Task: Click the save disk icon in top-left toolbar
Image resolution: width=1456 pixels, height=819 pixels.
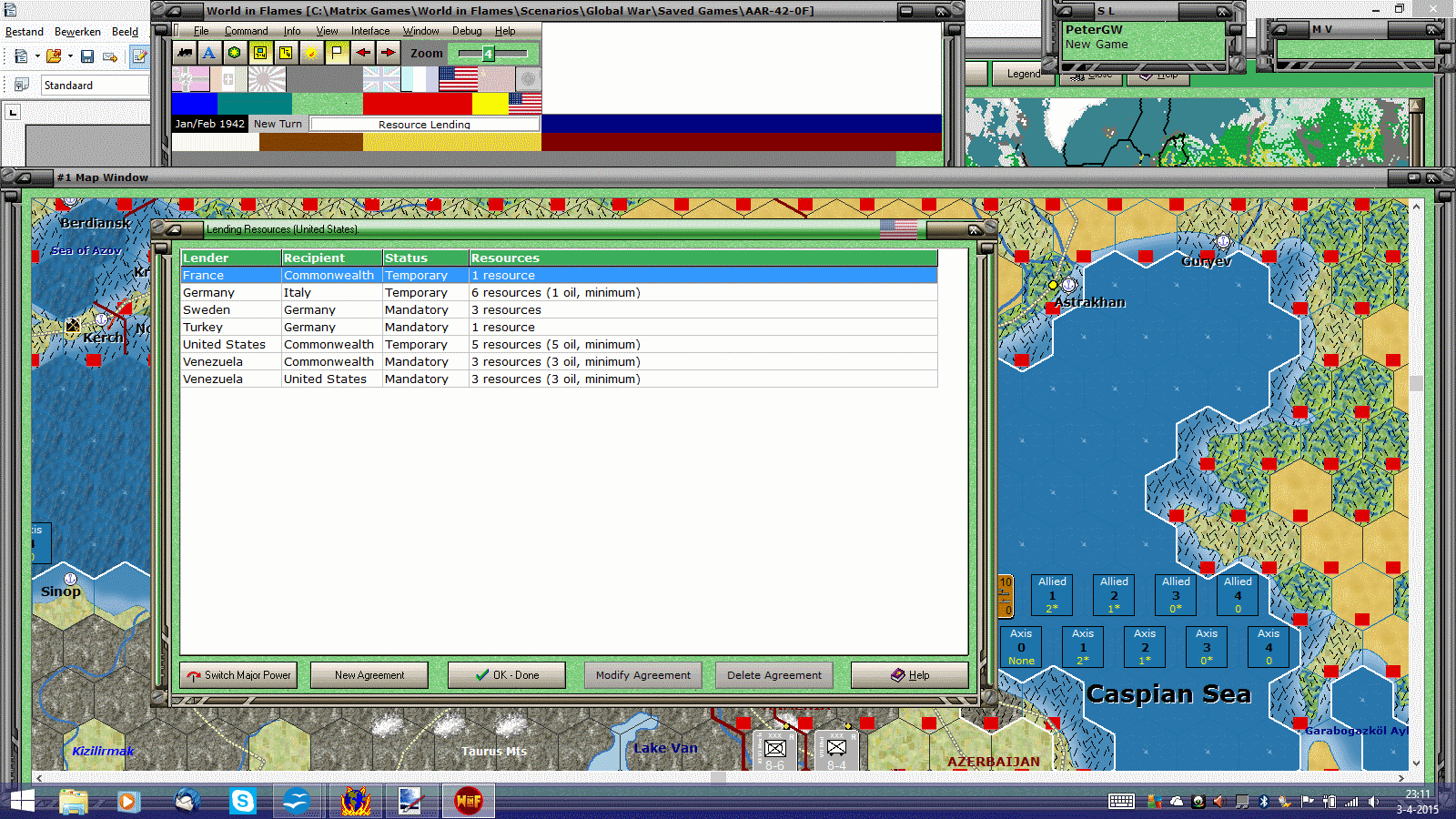Action: 87,56
